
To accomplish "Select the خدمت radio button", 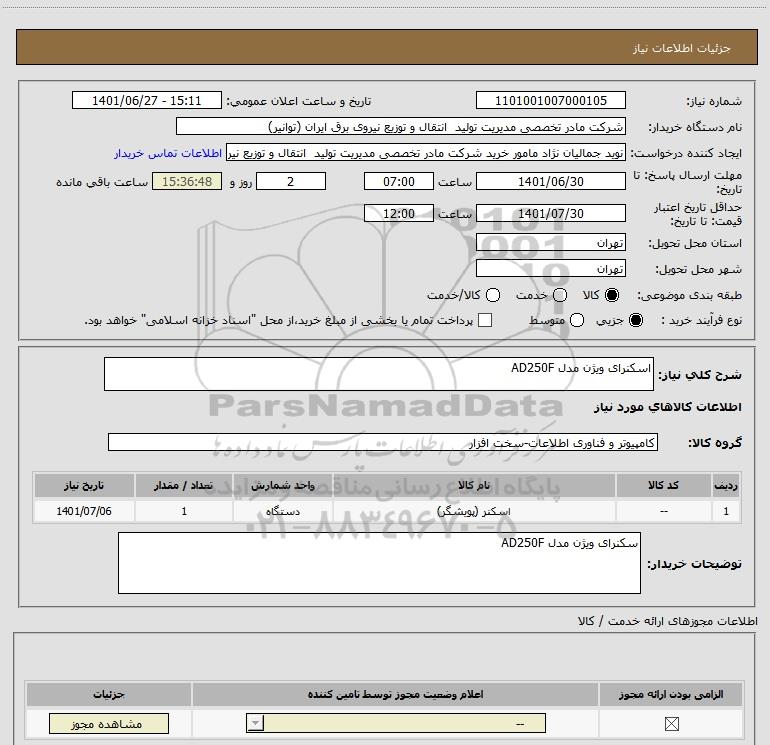I will pyautogui.click(x=560, y=295).
